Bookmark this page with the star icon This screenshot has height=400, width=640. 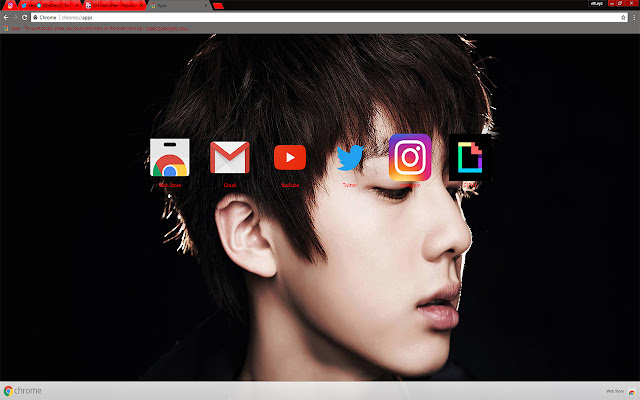[x=623, y=18]
